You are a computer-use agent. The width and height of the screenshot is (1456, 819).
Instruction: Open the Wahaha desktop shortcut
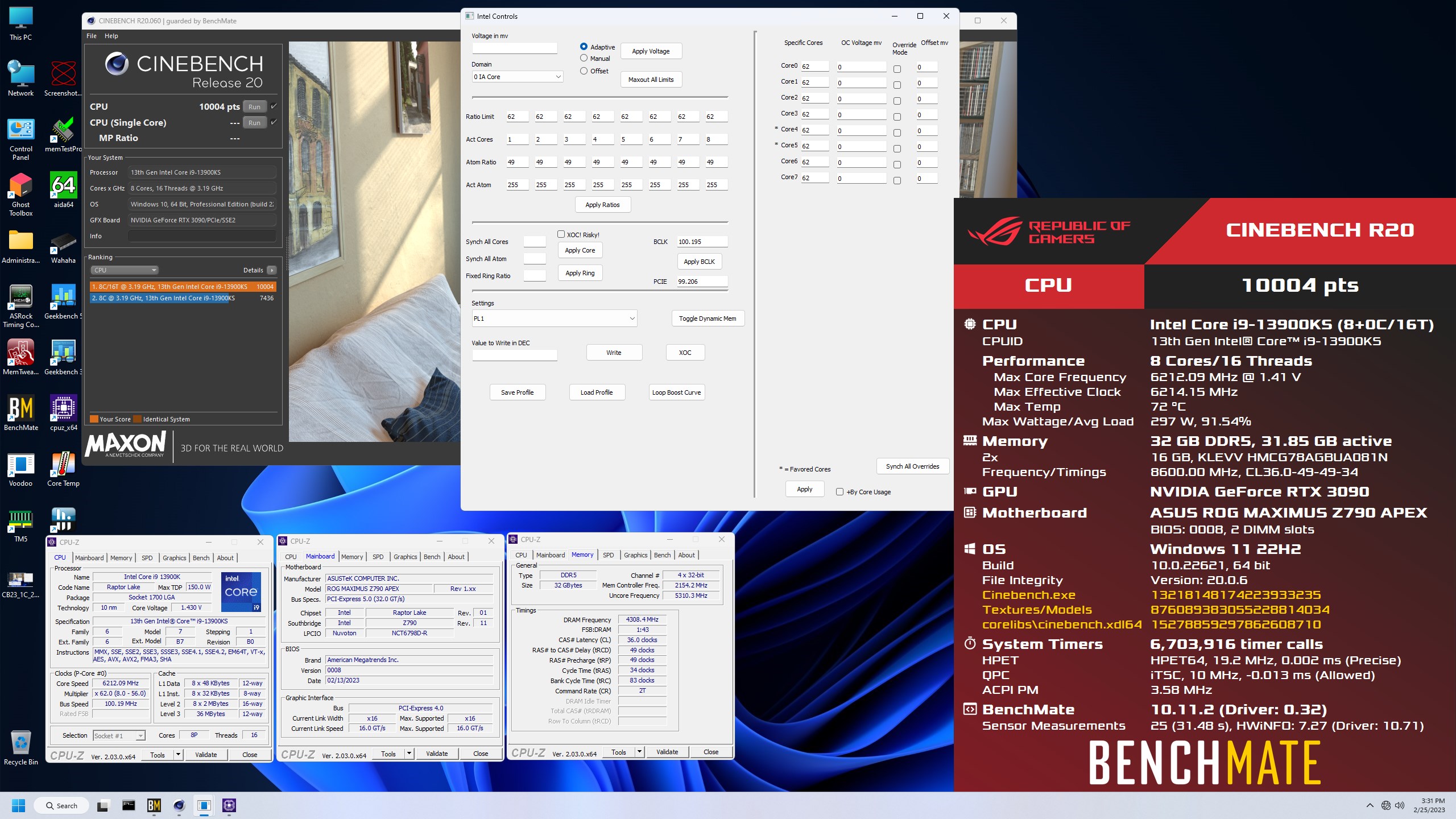[x=63, y=247]
